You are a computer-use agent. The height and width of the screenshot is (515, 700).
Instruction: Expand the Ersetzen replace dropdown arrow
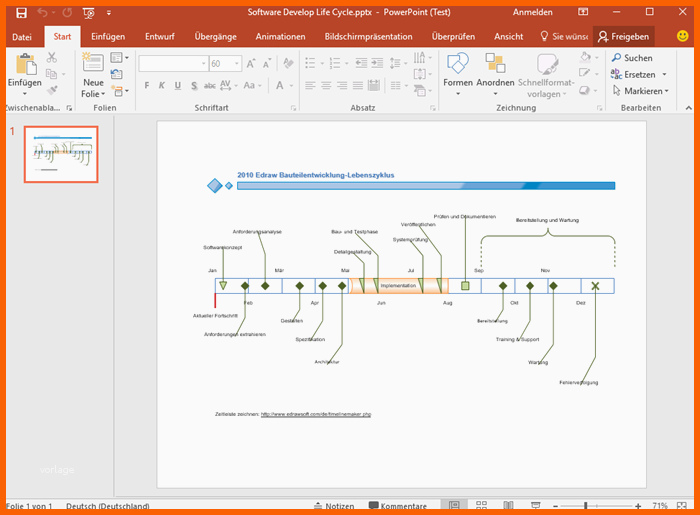tap(664, 74)
